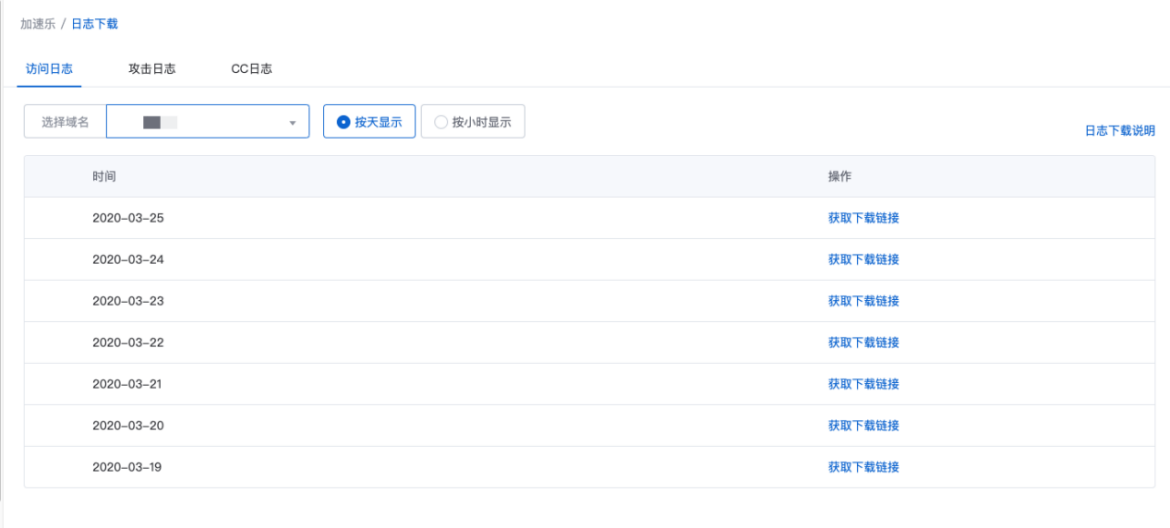Click the 2020-03-25 date cell
The width and height of the screenshot is (1170, 528).
pyautogui.click(x=128, y=218)
